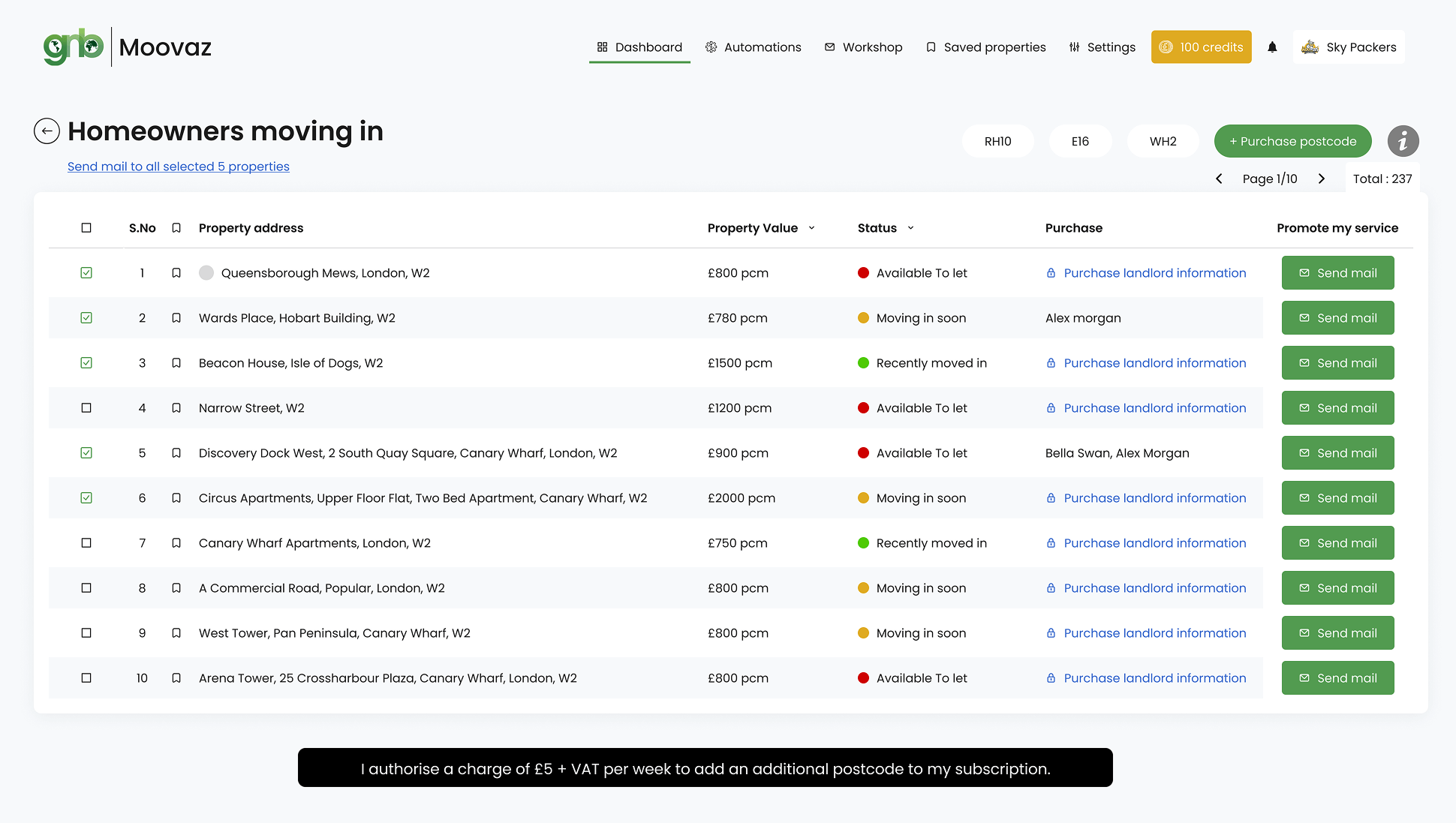Bookmark the Beacon House, Isle of Dogs row

[x=176, y=363]
